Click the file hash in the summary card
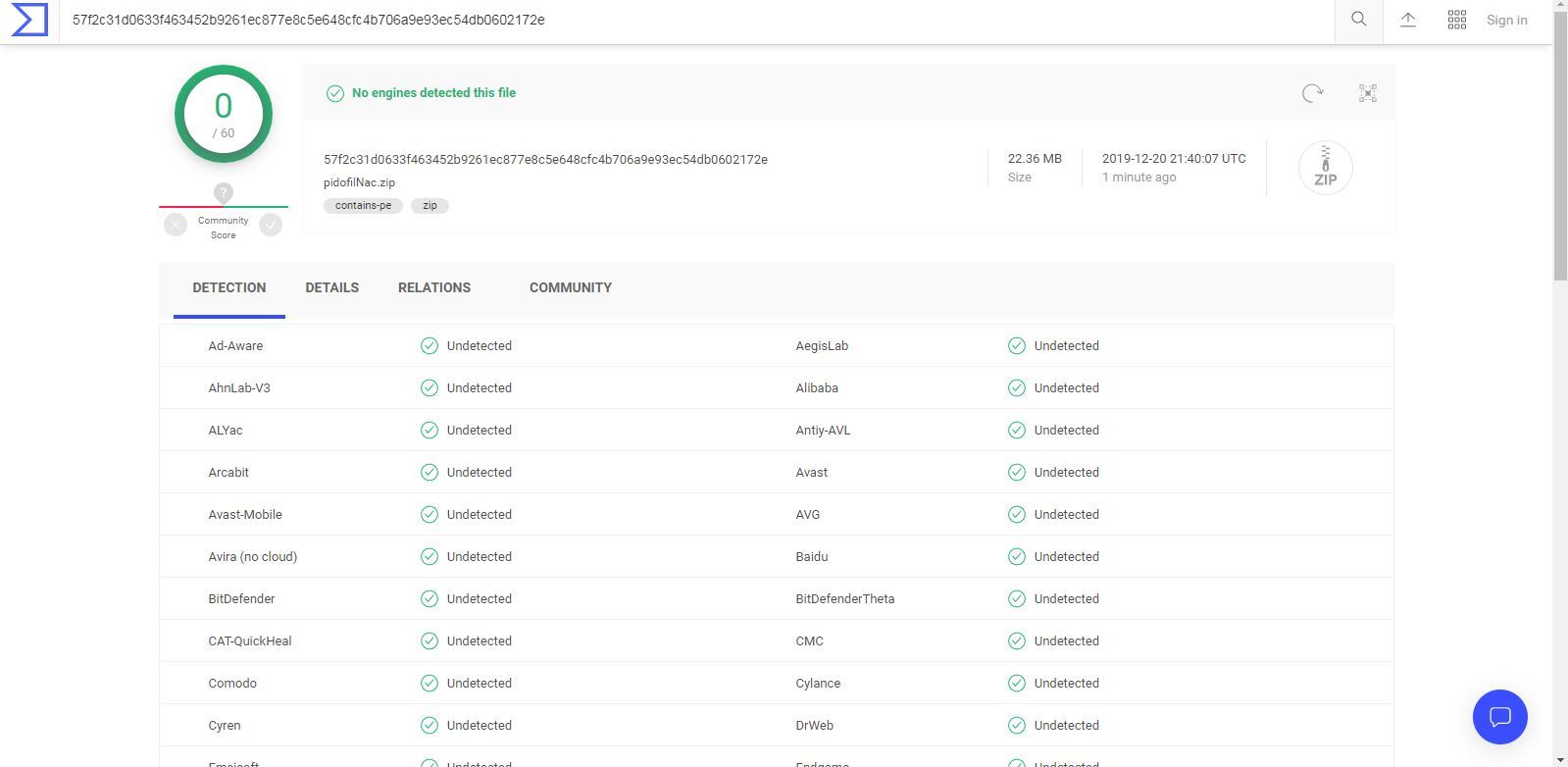Viewport: 1568px width, 767px height. (x=545, y=159)
